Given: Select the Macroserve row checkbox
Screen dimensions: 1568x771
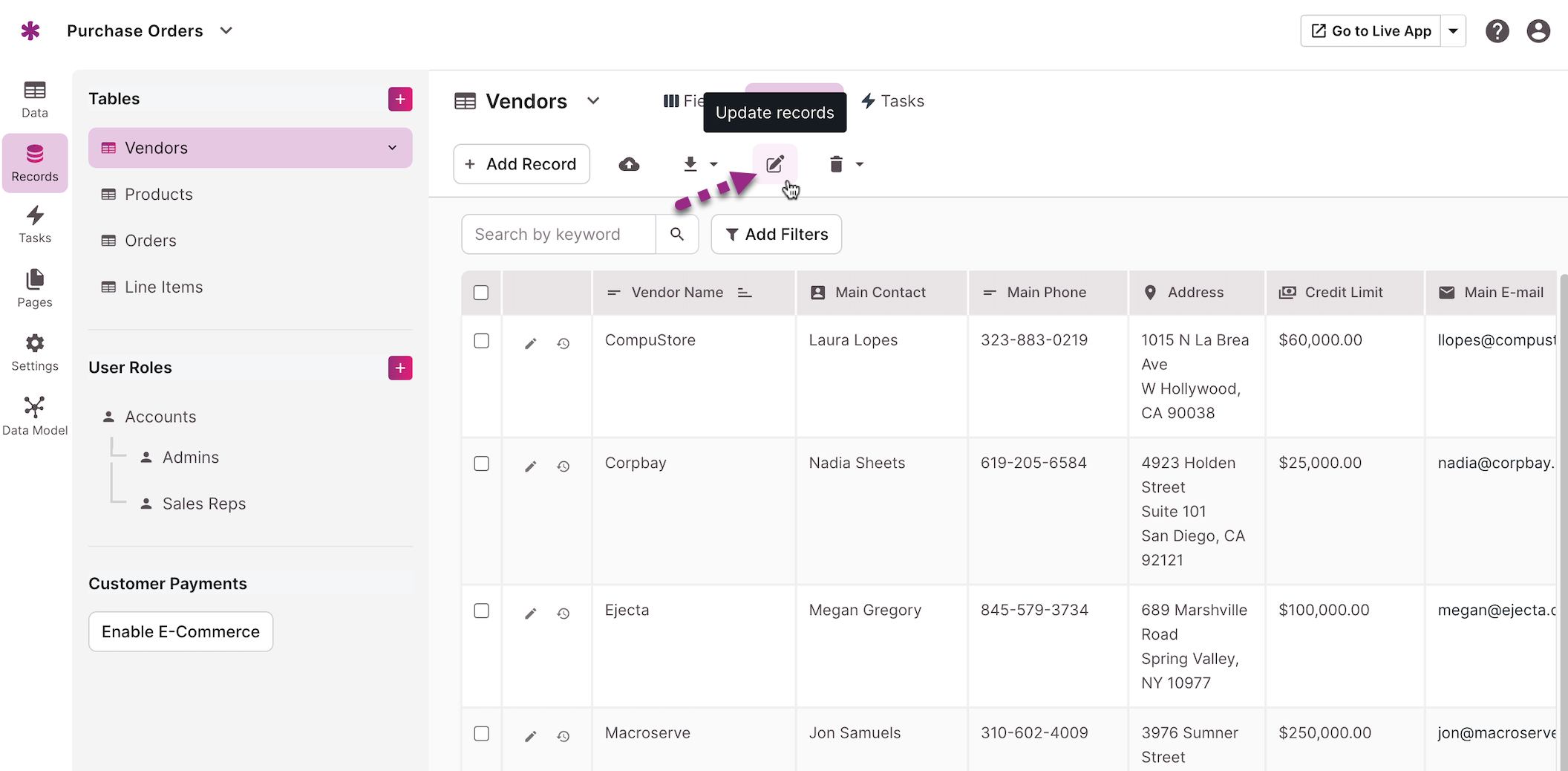Looking at the screenshot, I should pyautogui.click(x=482, y=734).
